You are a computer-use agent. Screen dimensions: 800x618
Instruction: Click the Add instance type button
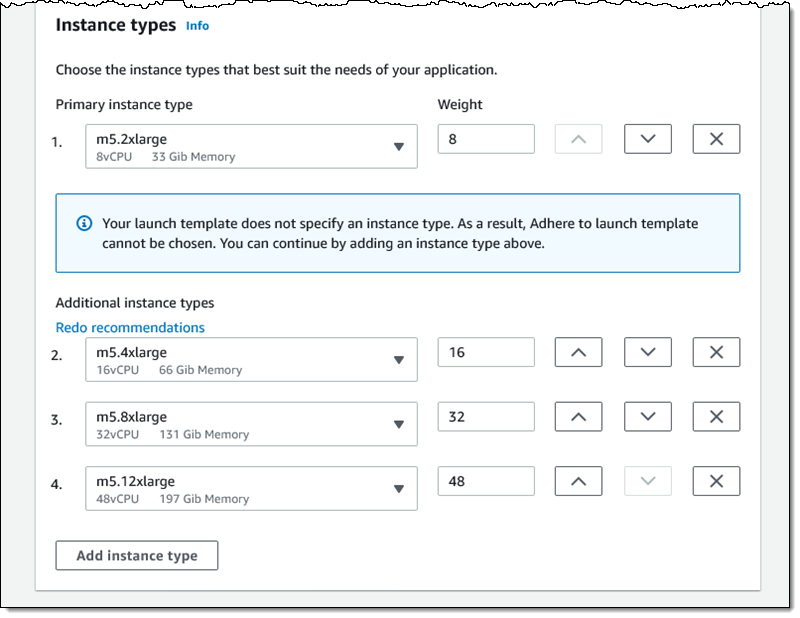tap(137, 556)
